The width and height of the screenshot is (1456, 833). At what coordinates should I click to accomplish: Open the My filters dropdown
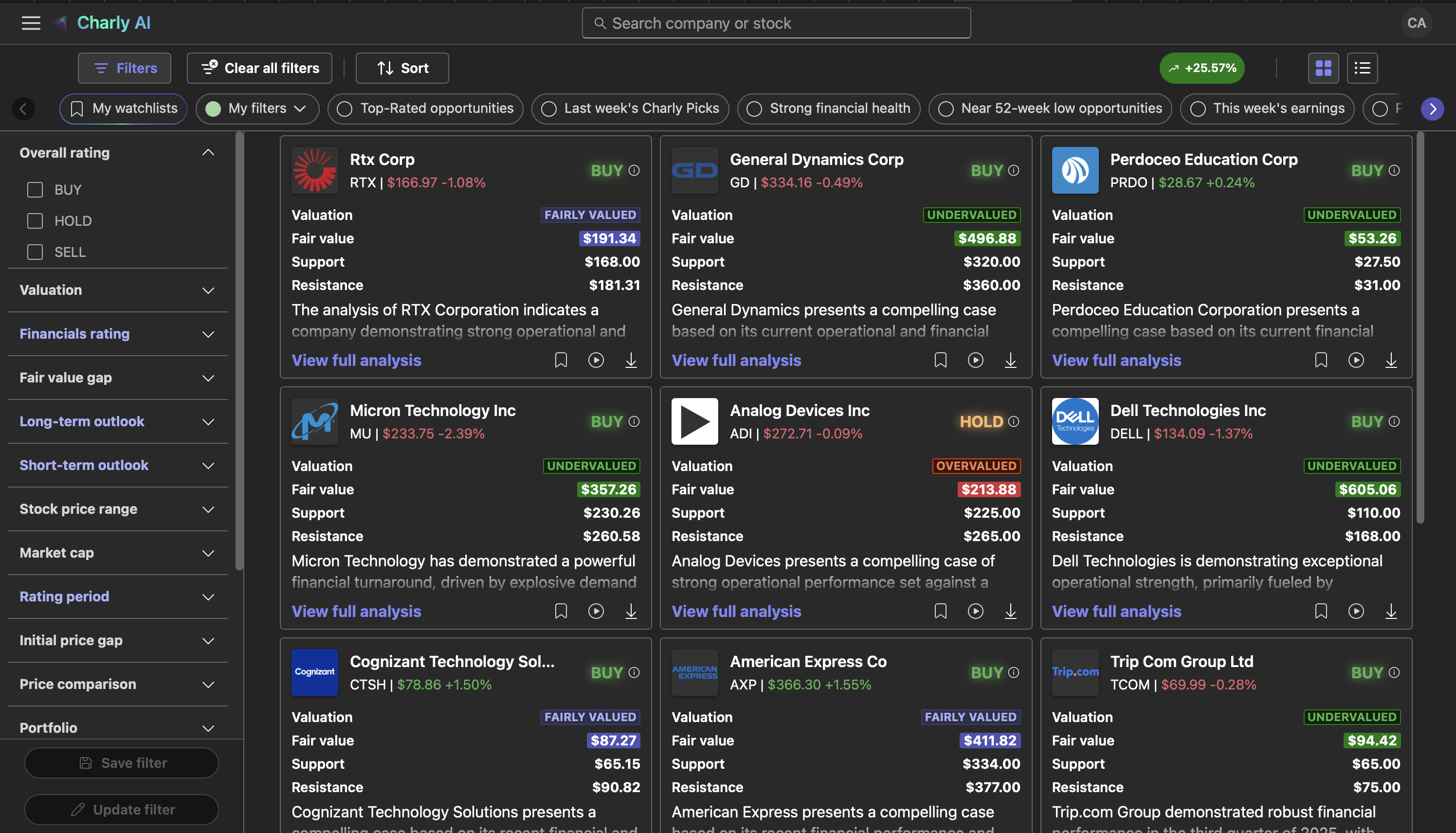tap(257, 109)
